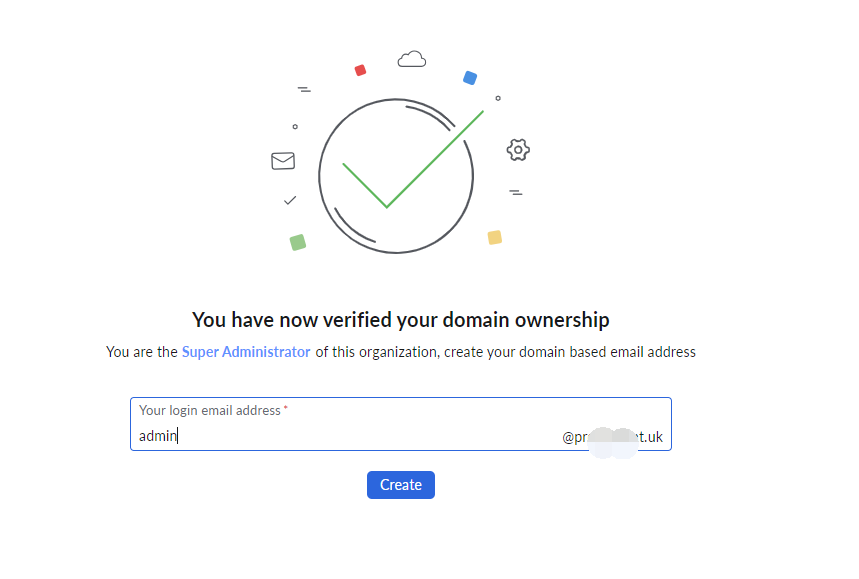This screenshot has width=859, height=579.
Task: Click the domain suffix ending in .uk
Action: [612, 437]
